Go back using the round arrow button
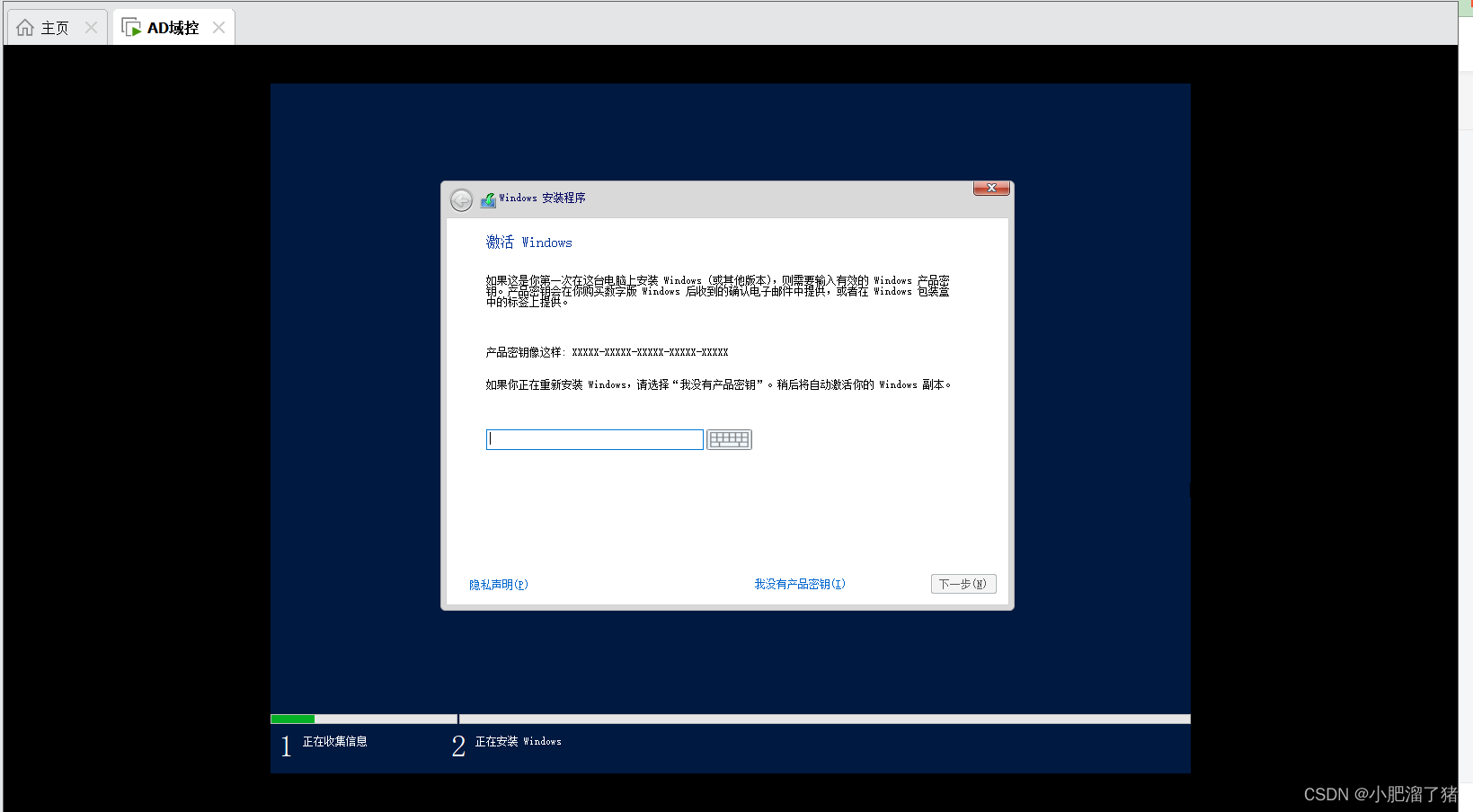This screenshot has width=1473, height=812. point(461,199)
